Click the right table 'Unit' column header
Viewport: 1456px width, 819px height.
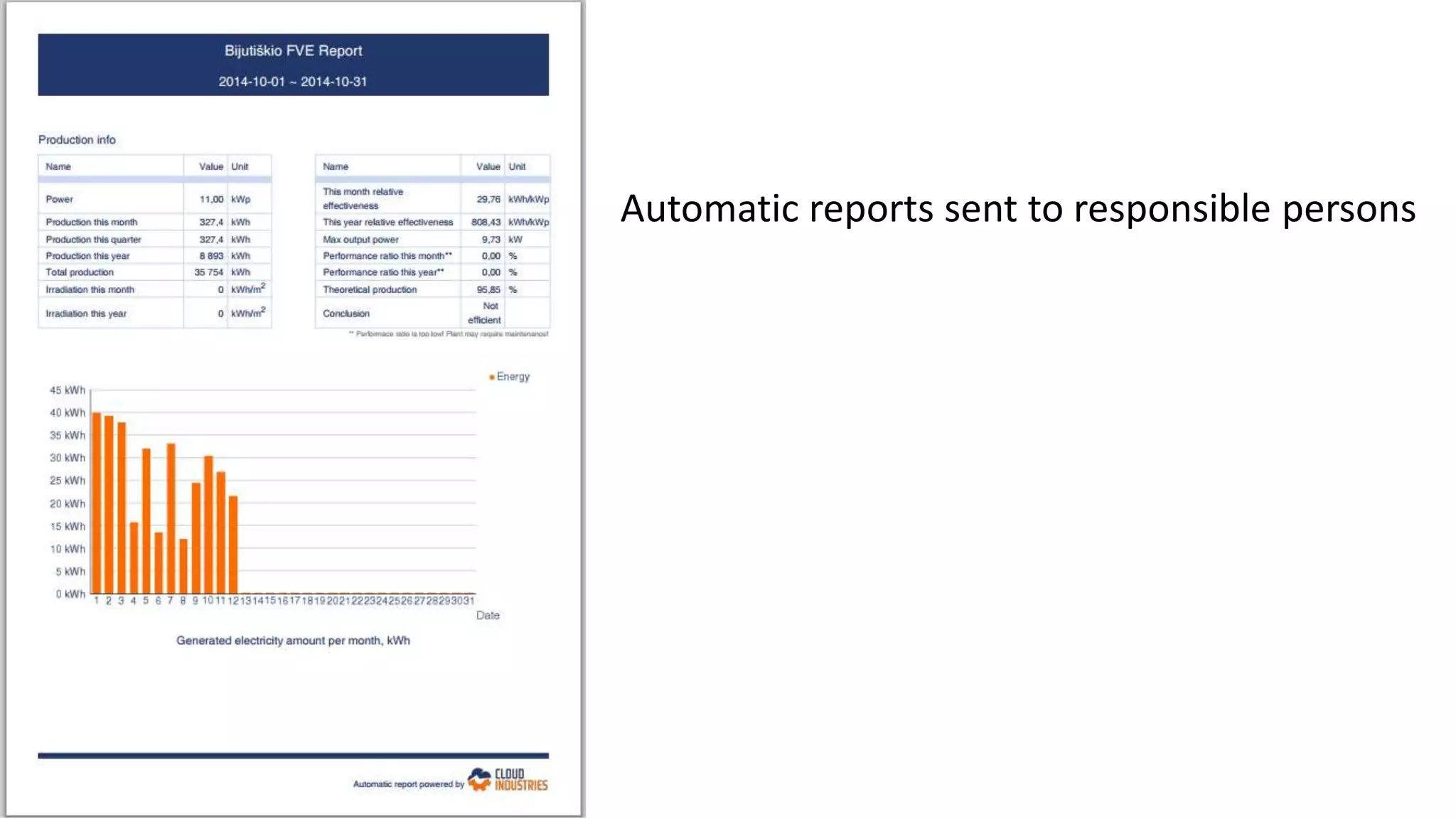pyautogui.click(x=517, y=167)
